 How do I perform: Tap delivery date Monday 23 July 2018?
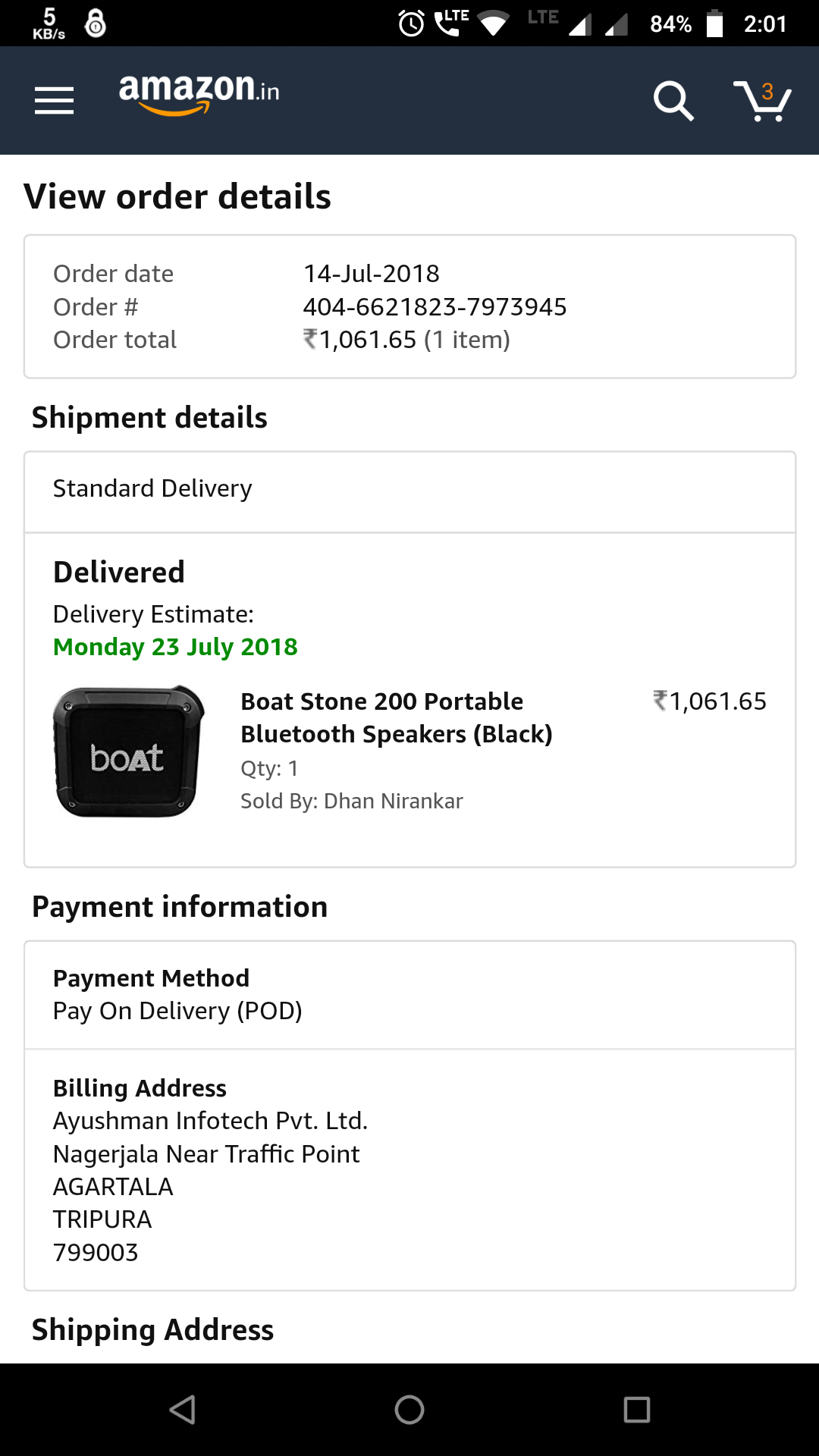[175, 647]
